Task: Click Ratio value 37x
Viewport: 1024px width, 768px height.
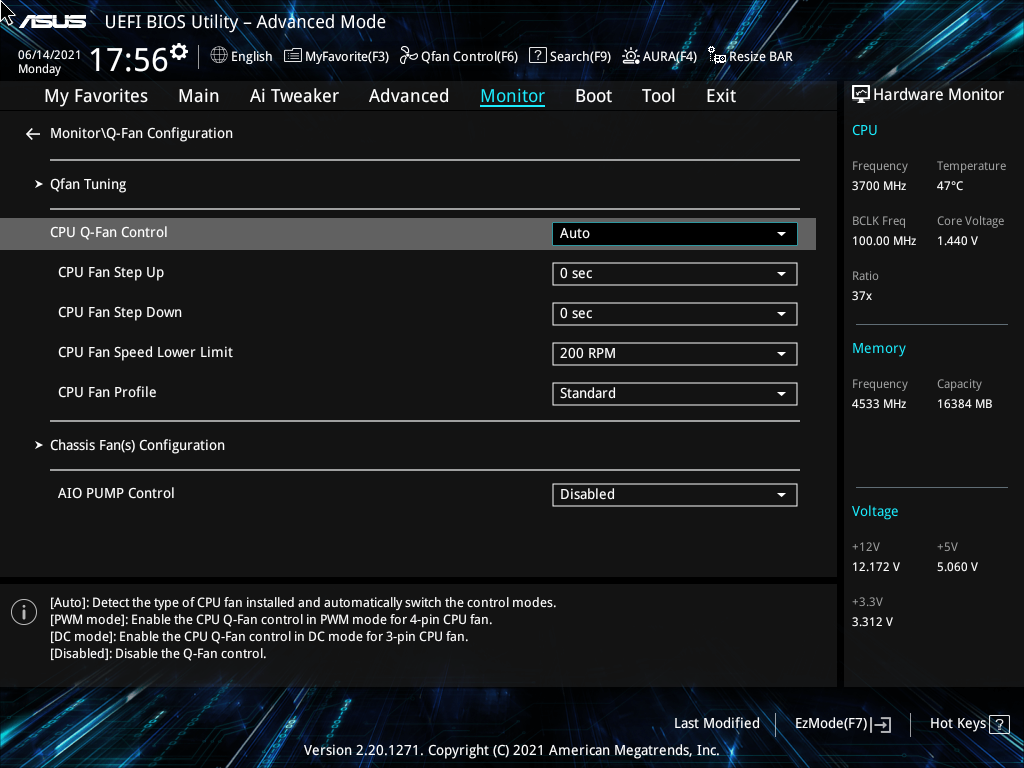Action: click(x=862, y=296)
